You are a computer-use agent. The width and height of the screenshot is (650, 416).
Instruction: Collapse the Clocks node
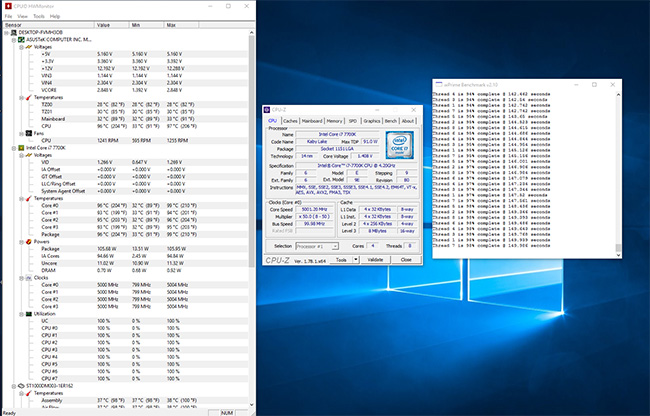point(21,278)
